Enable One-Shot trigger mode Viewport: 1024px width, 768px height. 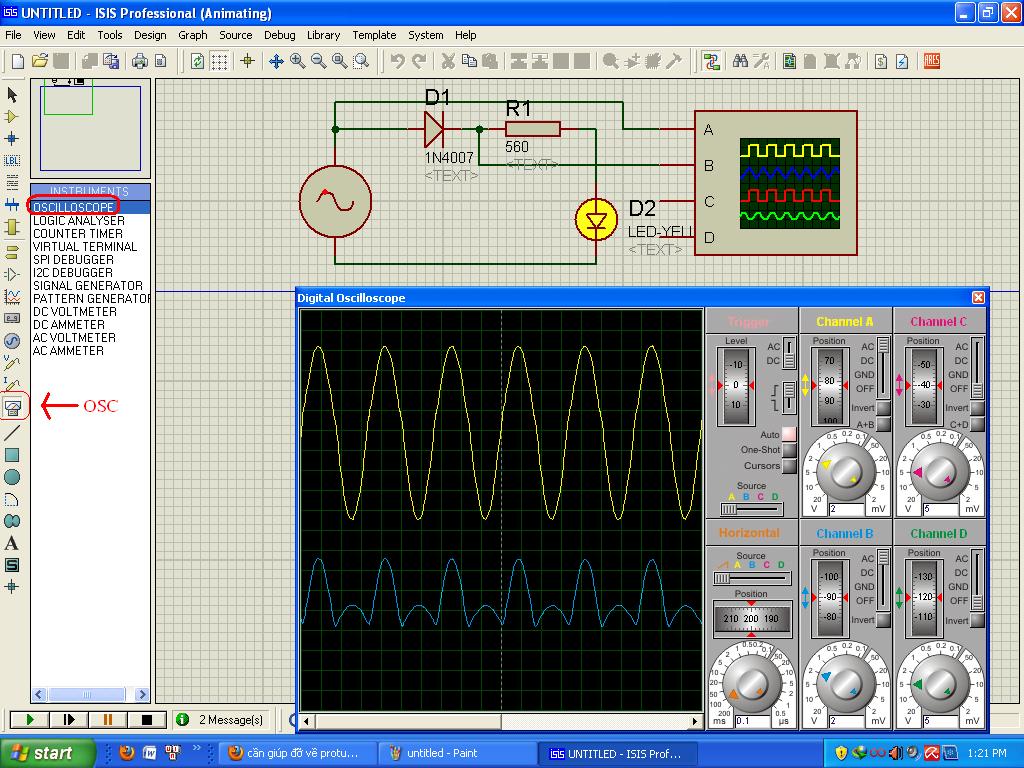point(790,450)
